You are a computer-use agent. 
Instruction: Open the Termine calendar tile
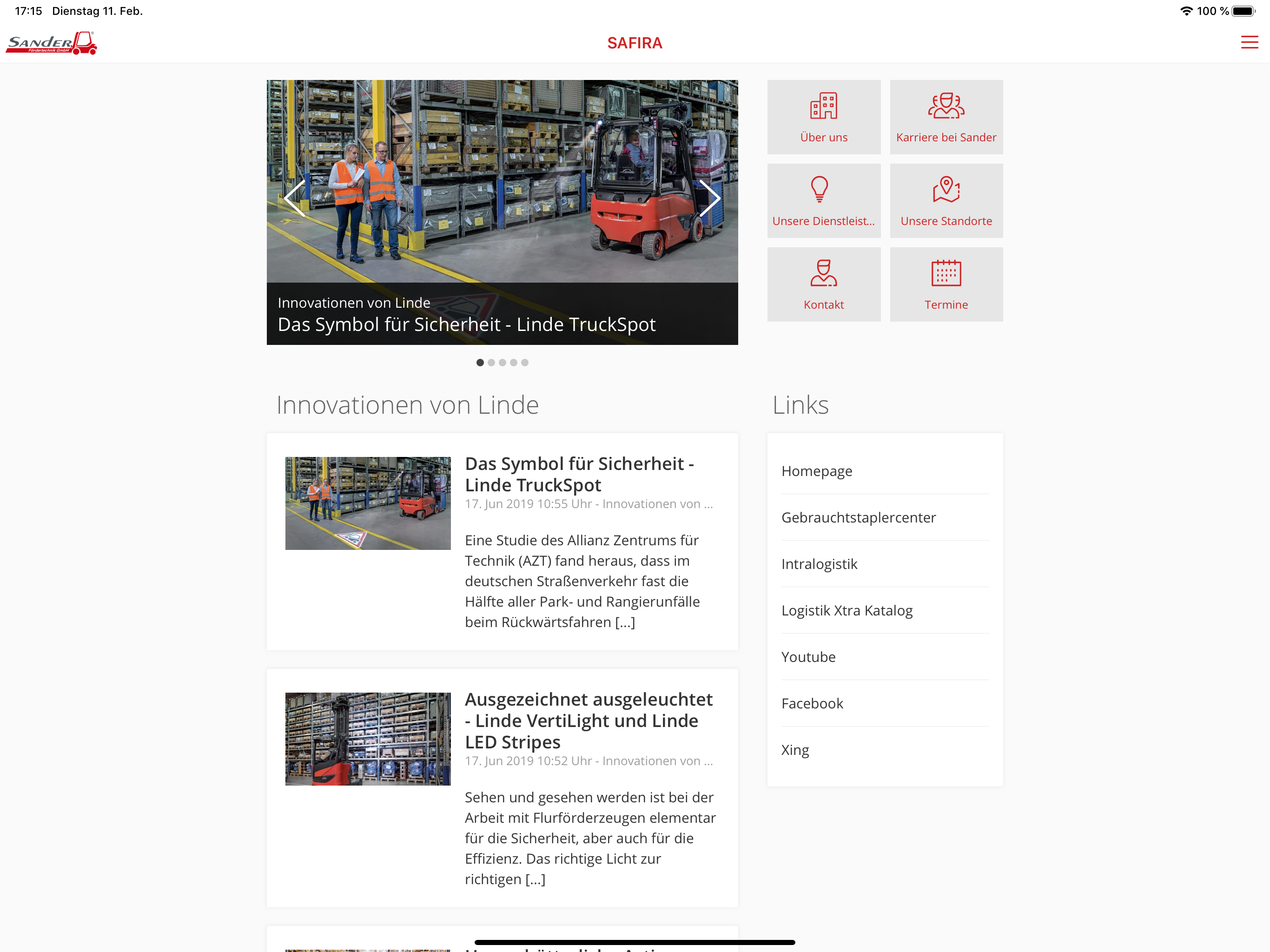(x=946, y=285)
